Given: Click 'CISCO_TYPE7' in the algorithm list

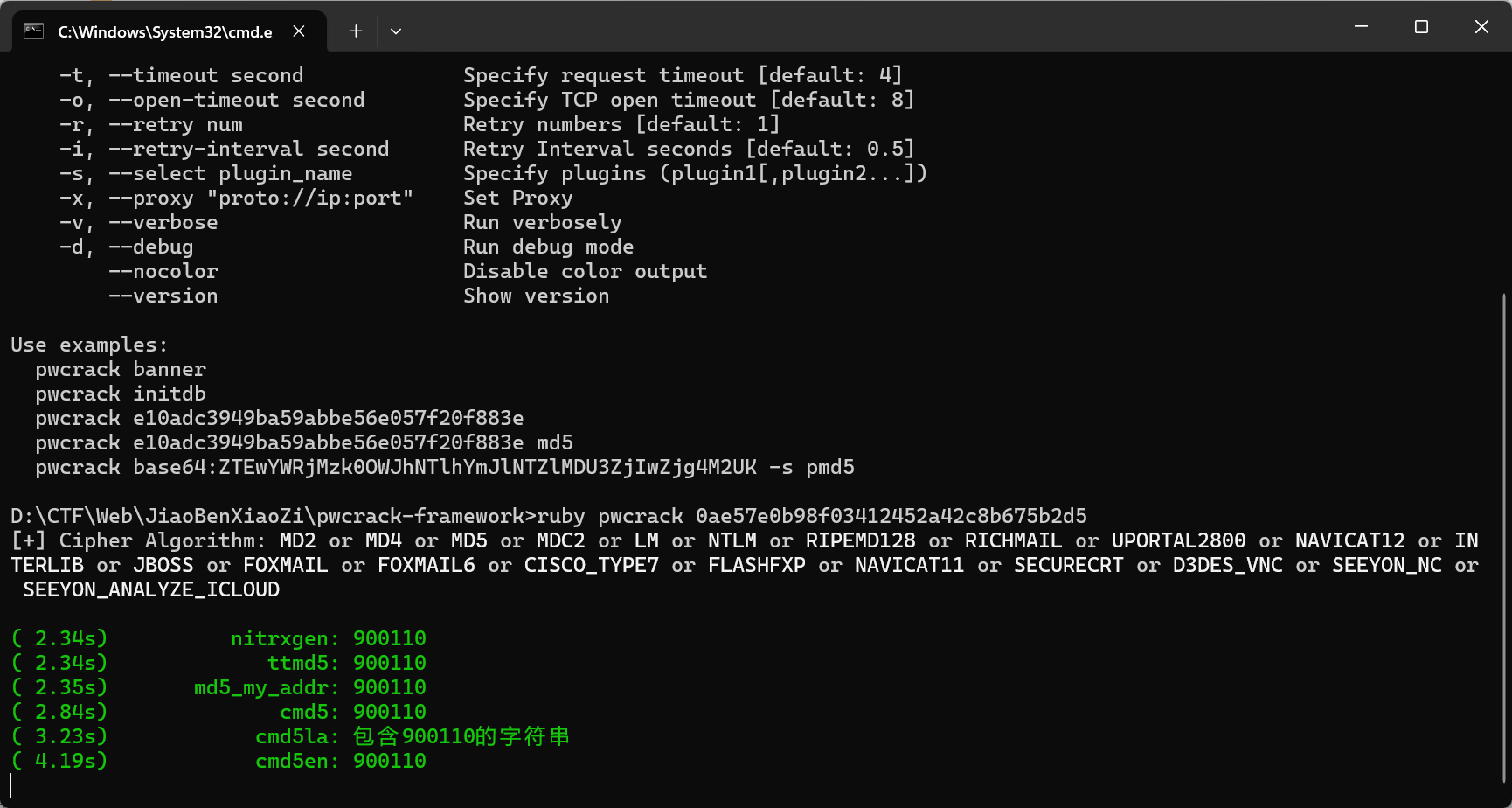Looking at the screenshot, I should click(592, 566).
